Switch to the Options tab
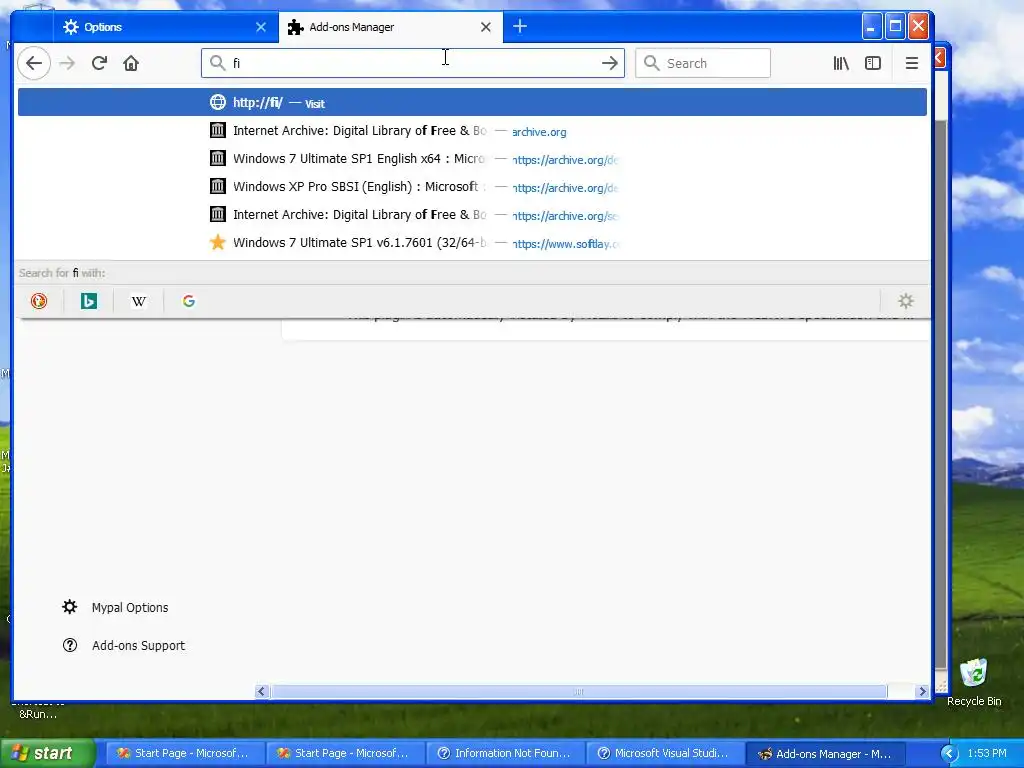The image size is (1024, 768). pyautogui.click(x=166, y=27)
